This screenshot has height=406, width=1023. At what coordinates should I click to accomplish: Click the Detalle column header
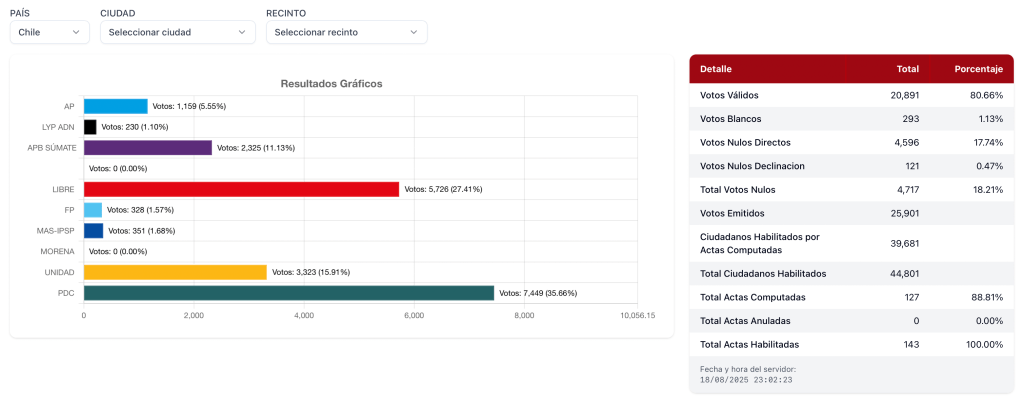point(716,69)
